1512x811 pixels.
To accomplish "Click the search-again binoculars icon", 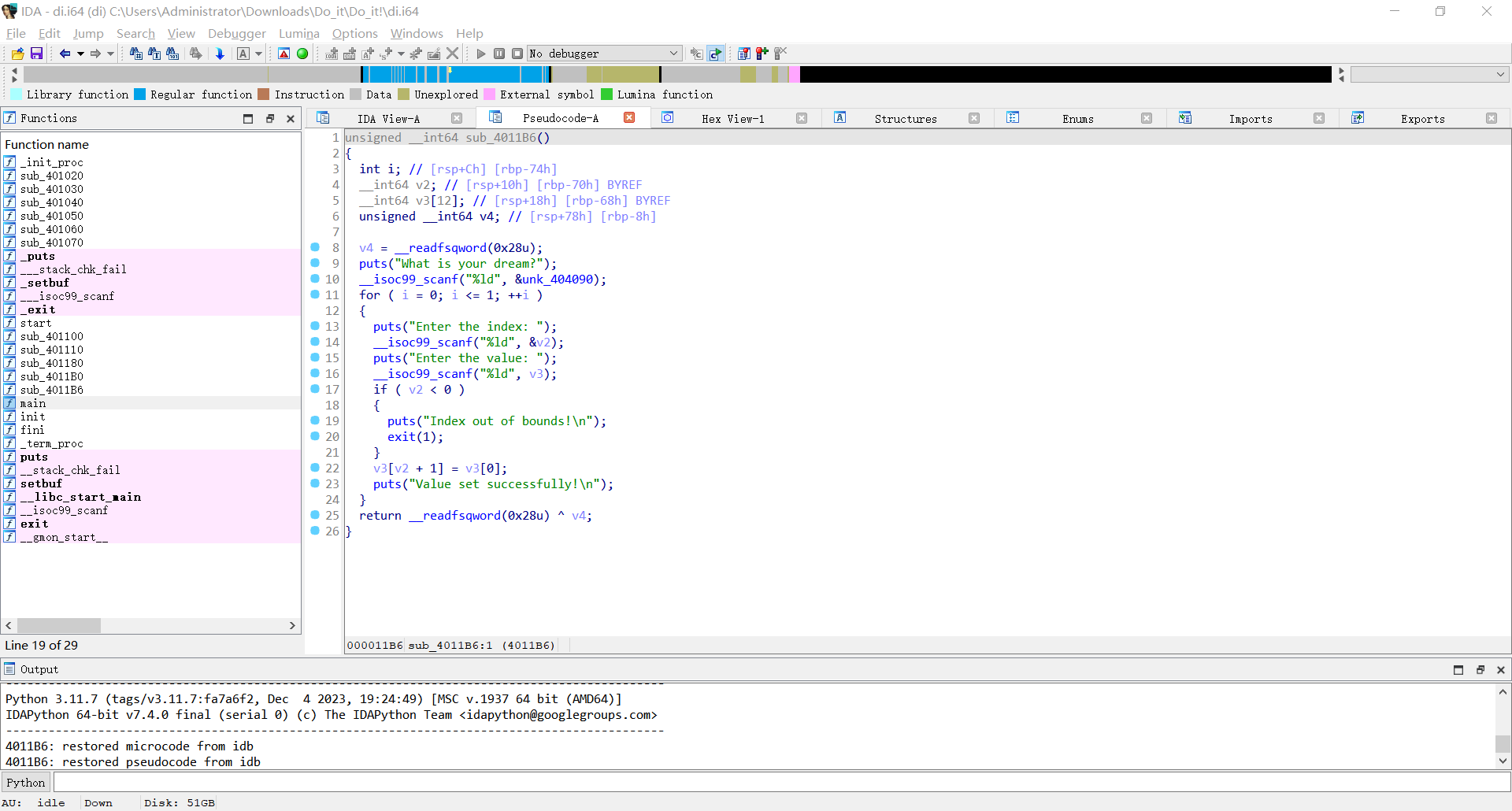I will [196, 54].
